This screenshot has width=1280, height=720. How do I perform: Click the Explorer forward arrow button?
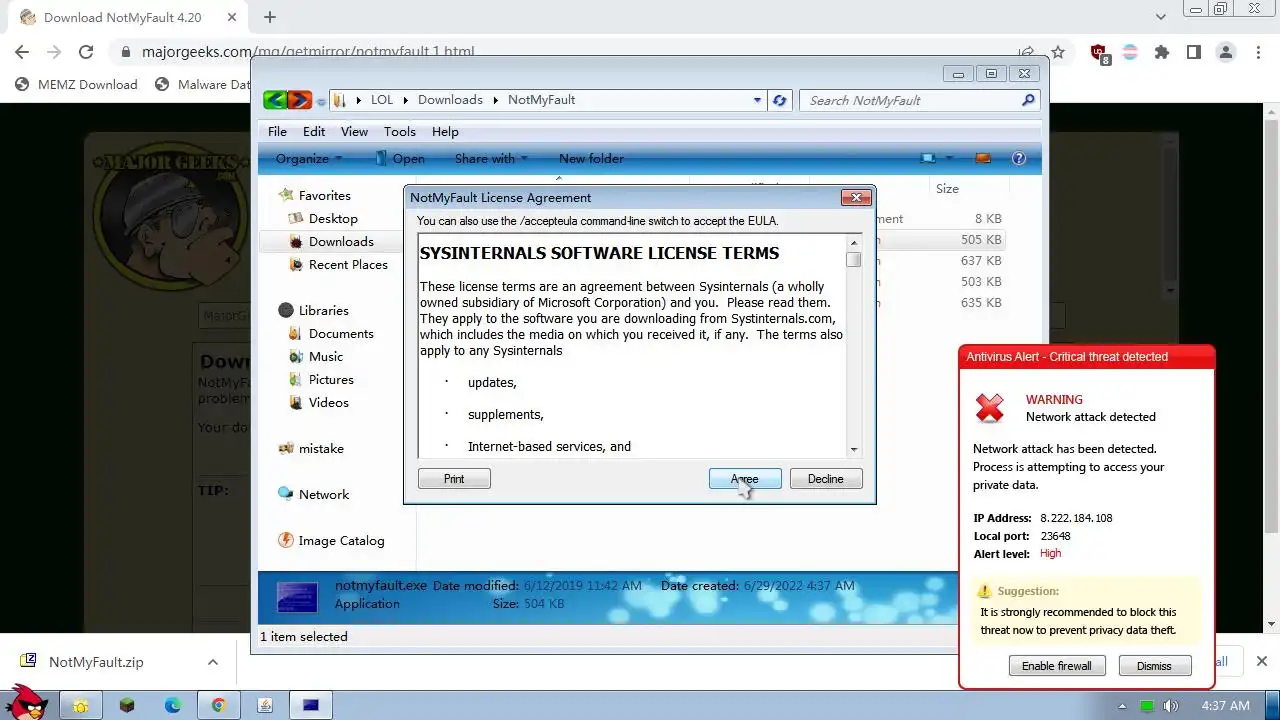point(299,100)
